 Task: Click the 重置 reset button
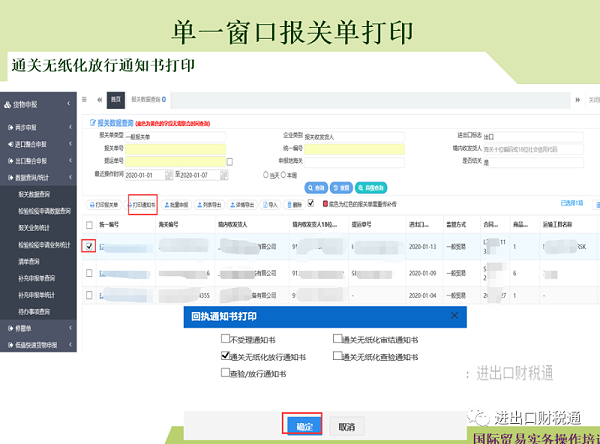coord(341,188)
